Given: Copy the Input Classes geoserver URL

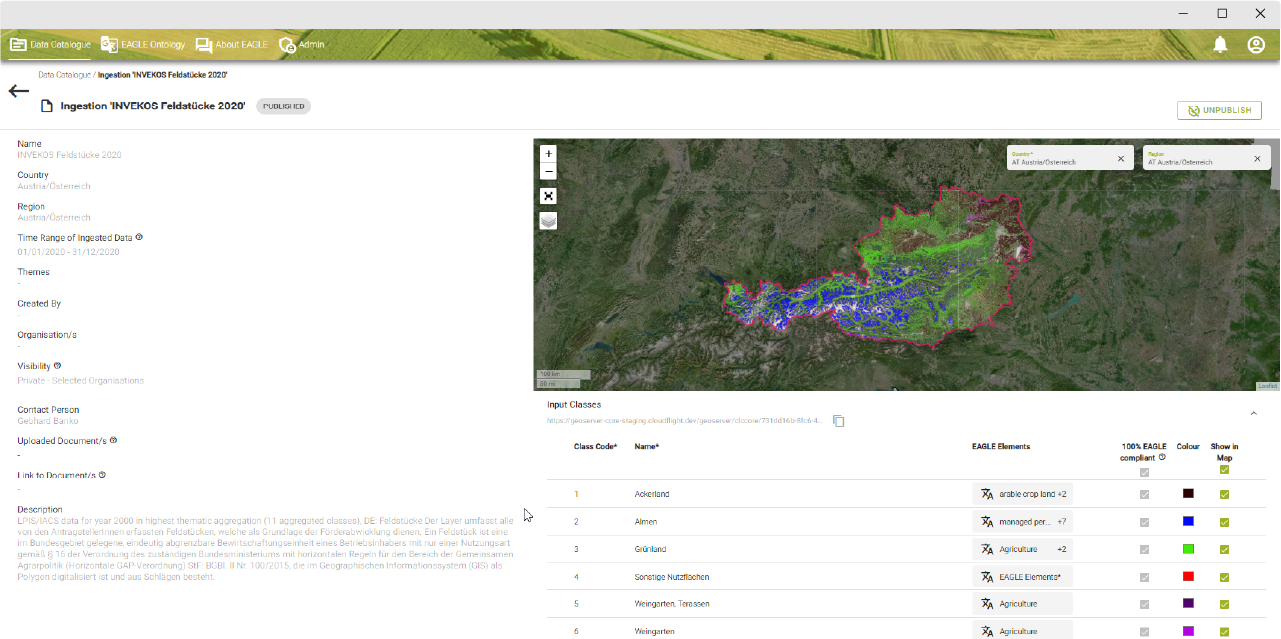Looking at the screenshot, I should 839,421.
